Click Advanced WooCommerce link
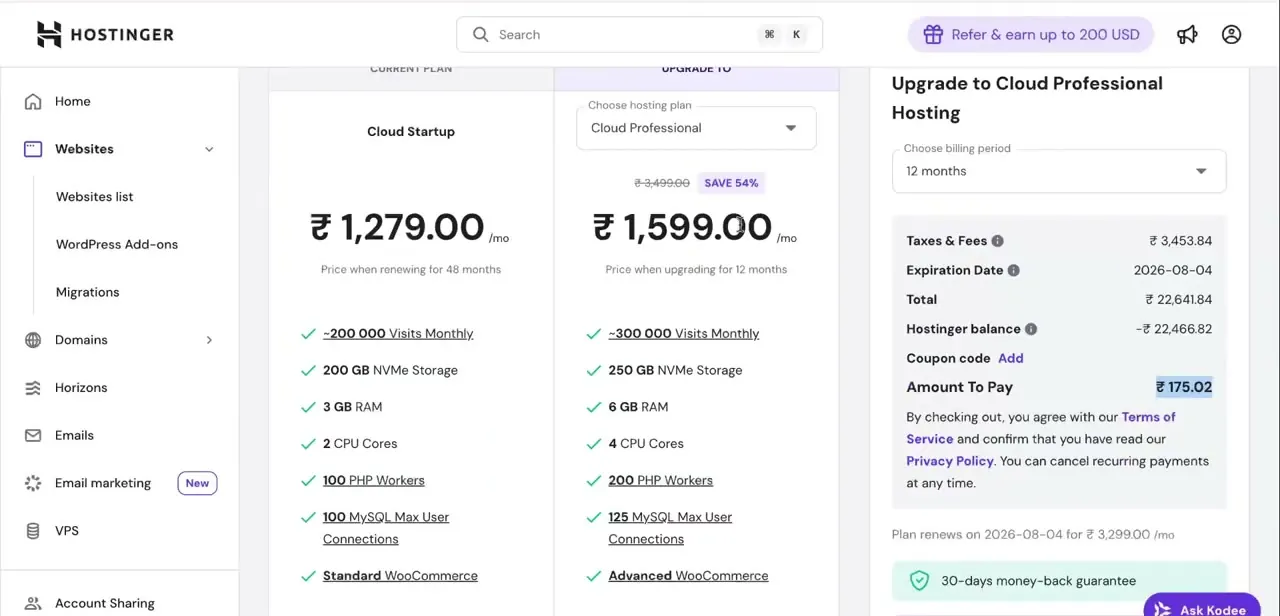 [x=689, y=576]
